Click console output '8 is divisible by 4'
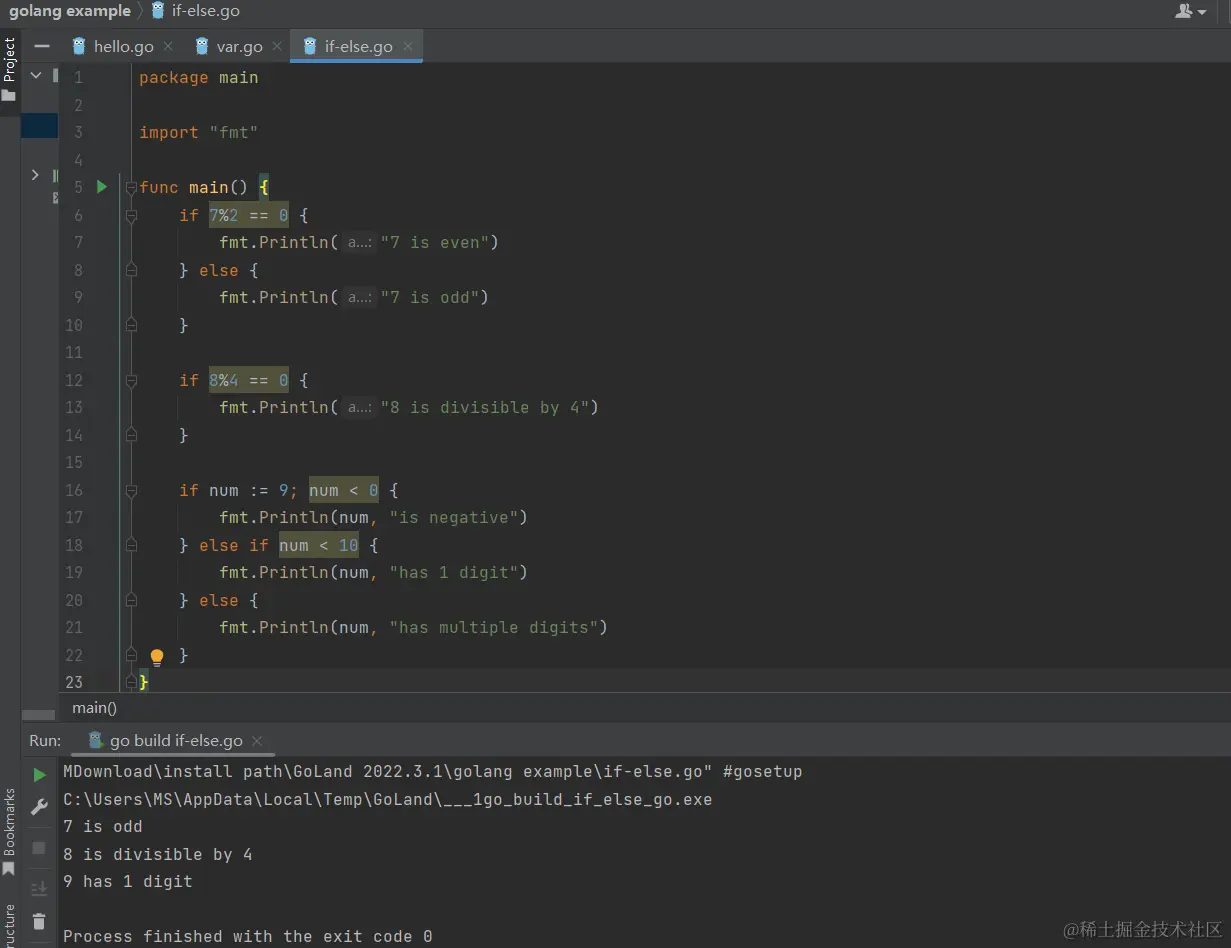 [158, 854]
